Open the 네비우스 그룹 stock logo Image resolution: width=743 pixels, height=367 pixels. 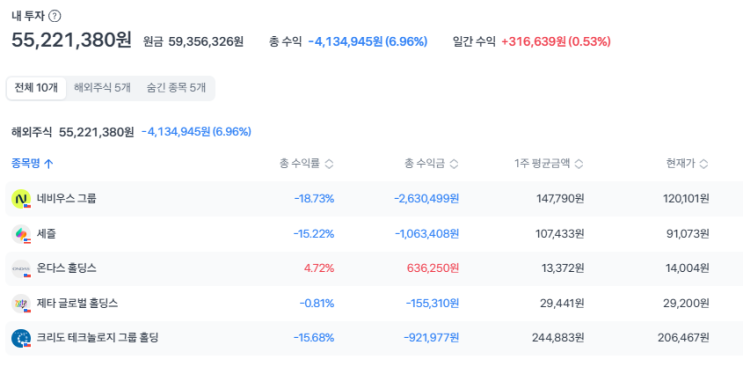coord(21,199)
